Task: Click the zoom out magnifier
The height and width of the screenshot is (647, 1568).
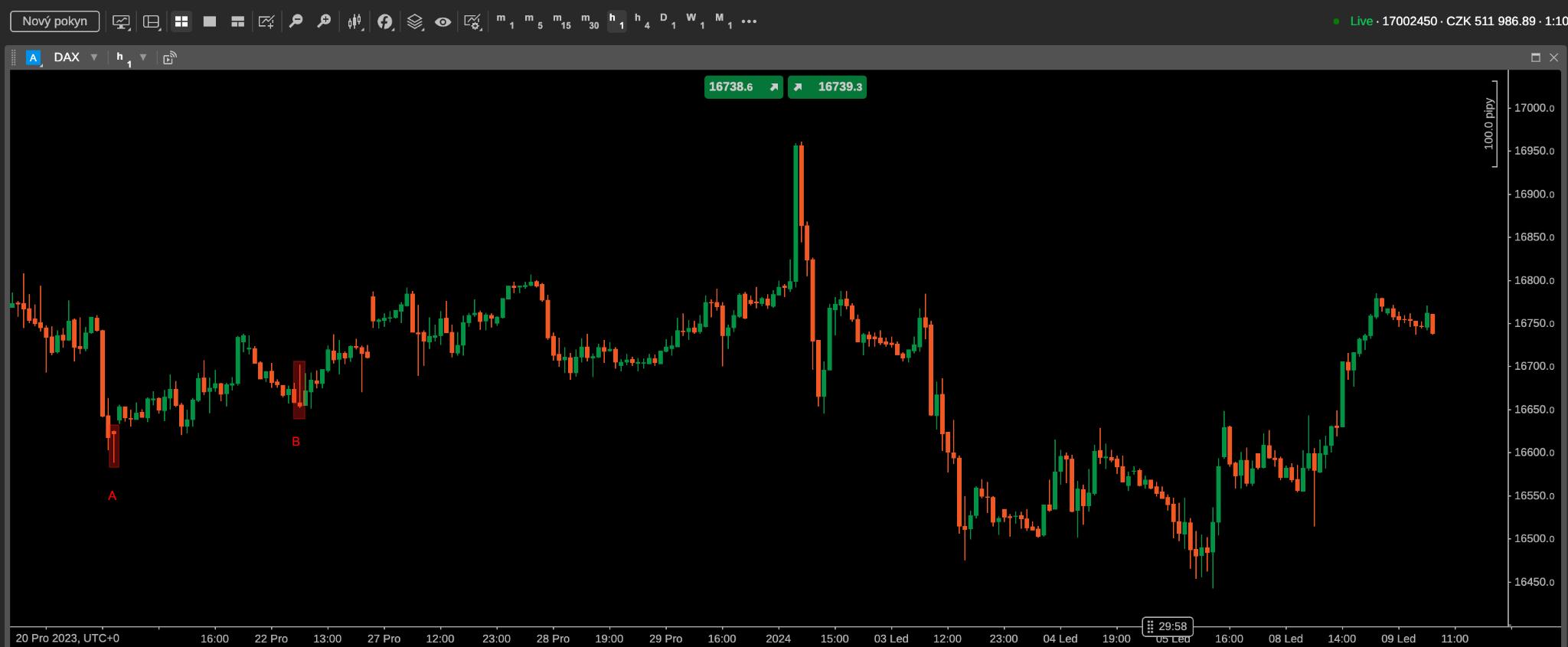Action: pyautogui.click(x=296, y=21)
